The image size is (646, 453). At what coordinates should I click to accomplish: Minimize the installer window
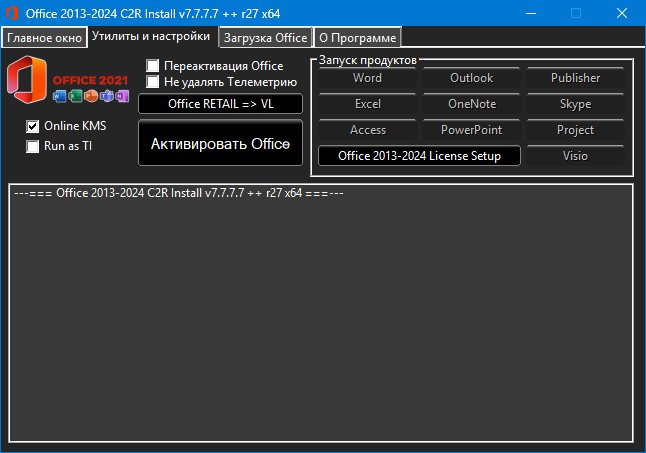[x=530, y=13]
